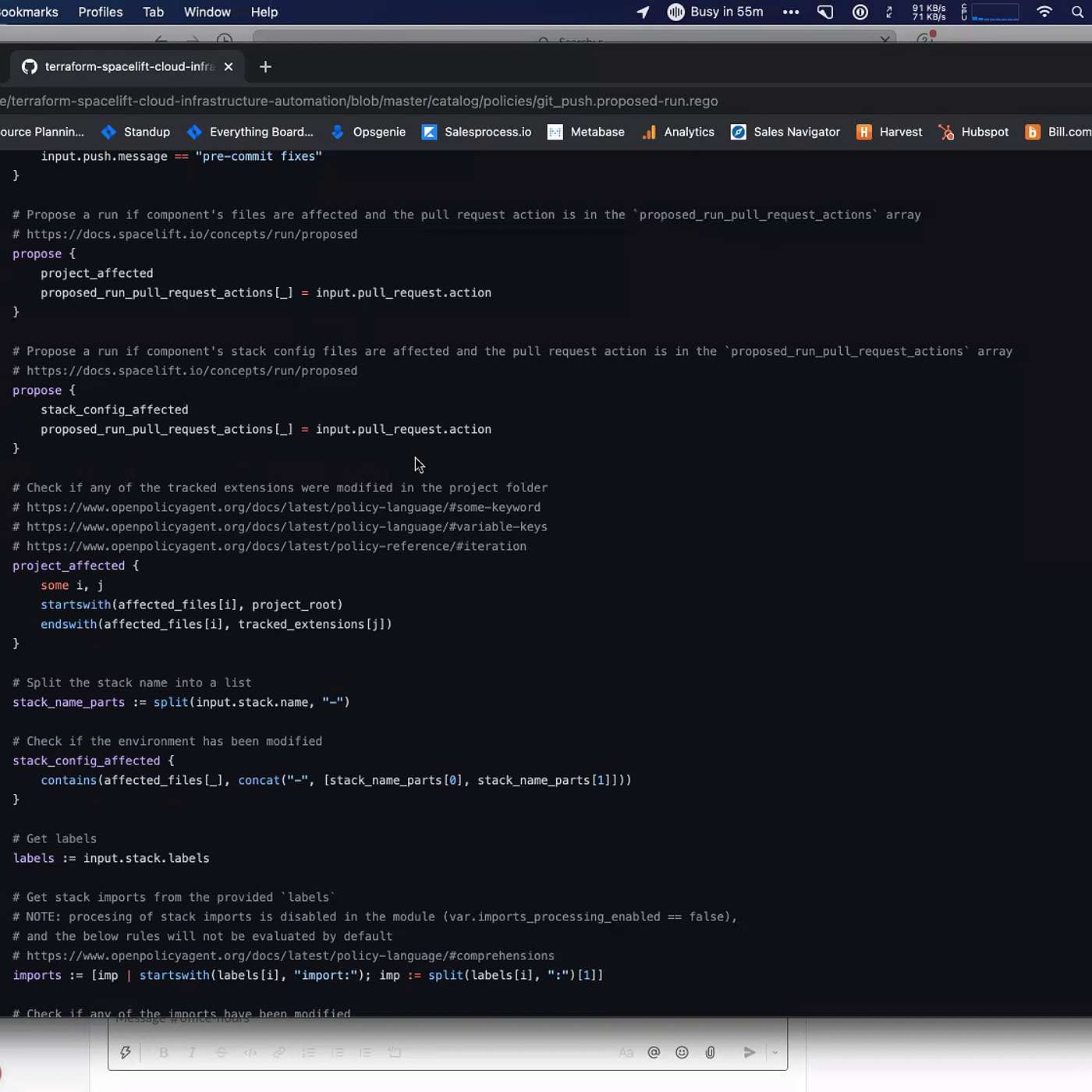Screen dimensions: 1092x1092
Task: Open the network speed KB/s indicator
Action: 929,12
